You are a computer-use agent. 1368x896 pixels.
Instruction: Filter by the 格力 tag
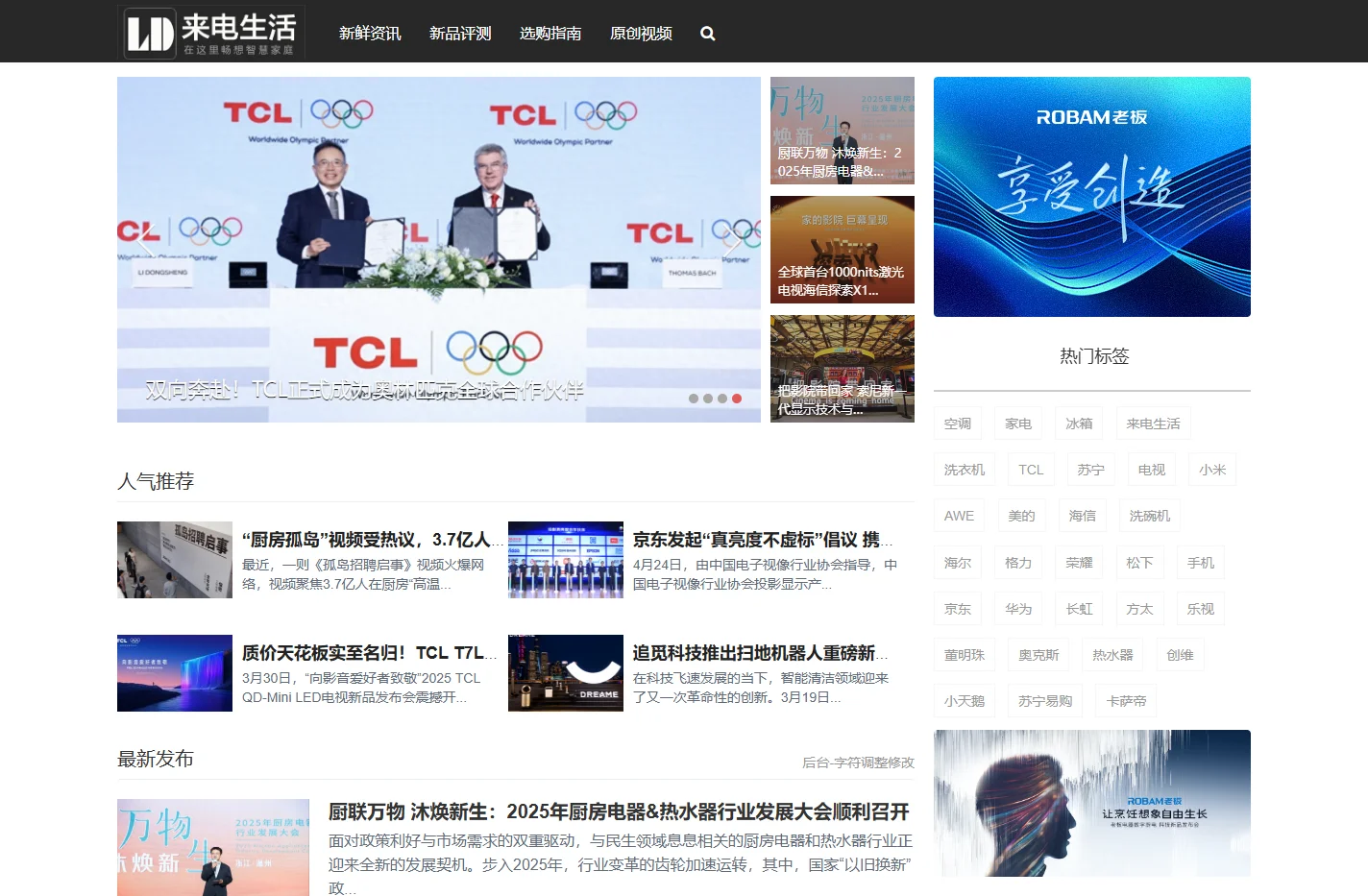click(1018, 563)
